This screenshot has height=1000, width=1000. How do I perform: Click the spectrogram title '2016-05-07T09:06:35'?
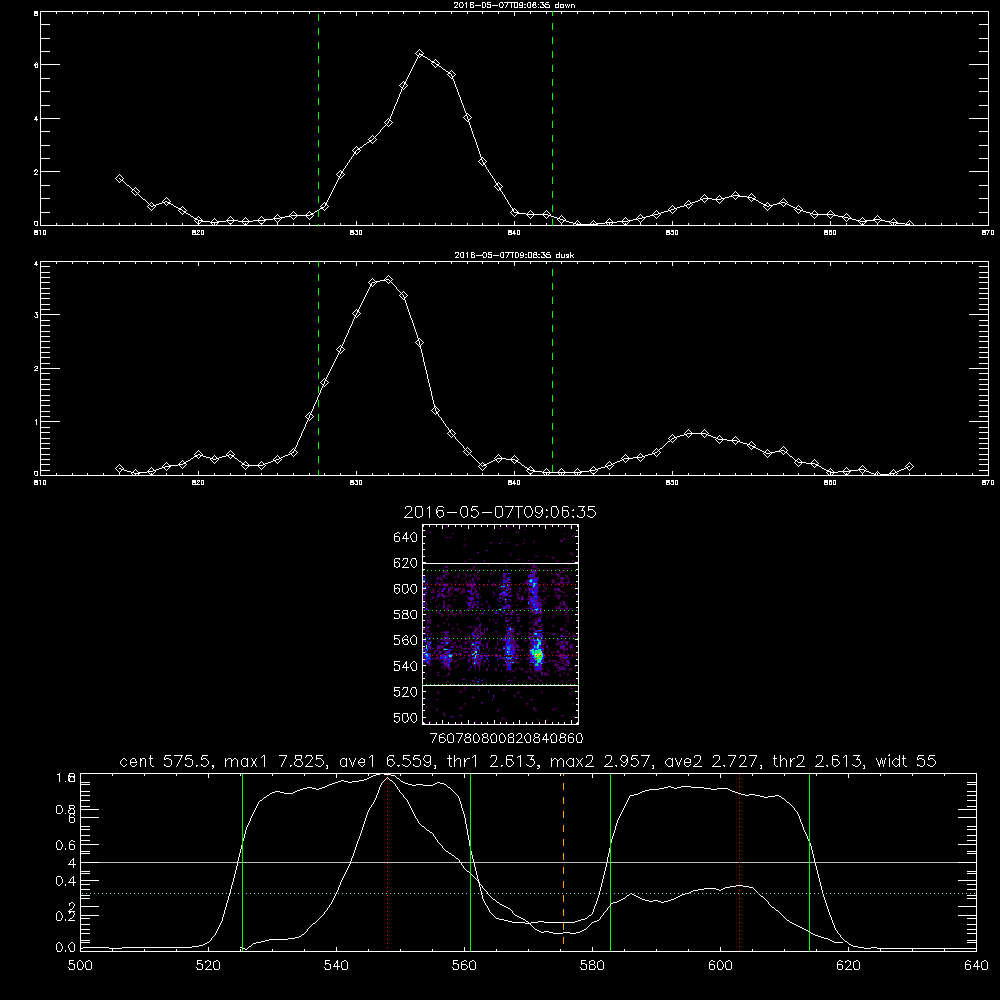point(500,513)
